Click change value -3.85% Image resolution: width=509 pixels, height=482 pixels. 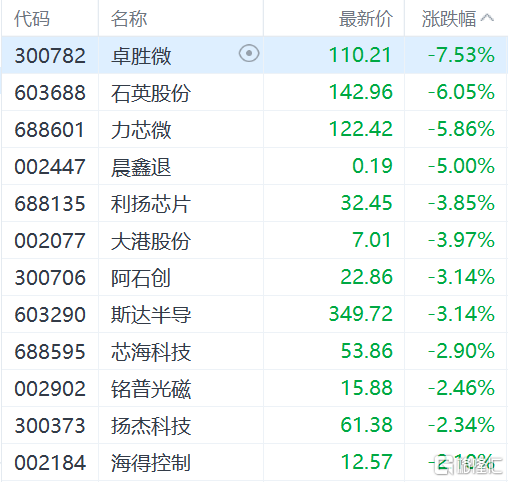click(x=461, y=203)
